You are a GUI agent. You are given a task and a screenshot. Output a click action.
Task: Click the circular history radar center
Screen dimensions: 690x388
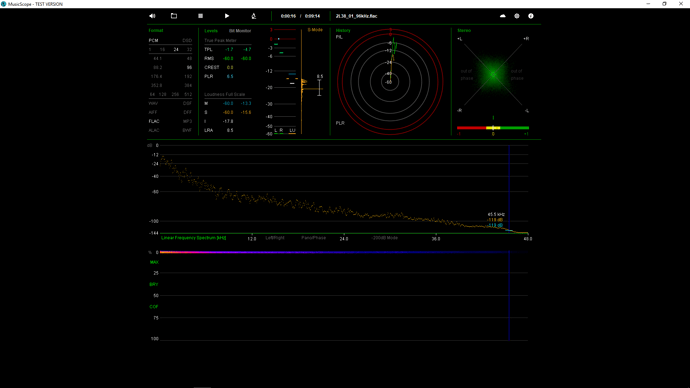point(390,82)
